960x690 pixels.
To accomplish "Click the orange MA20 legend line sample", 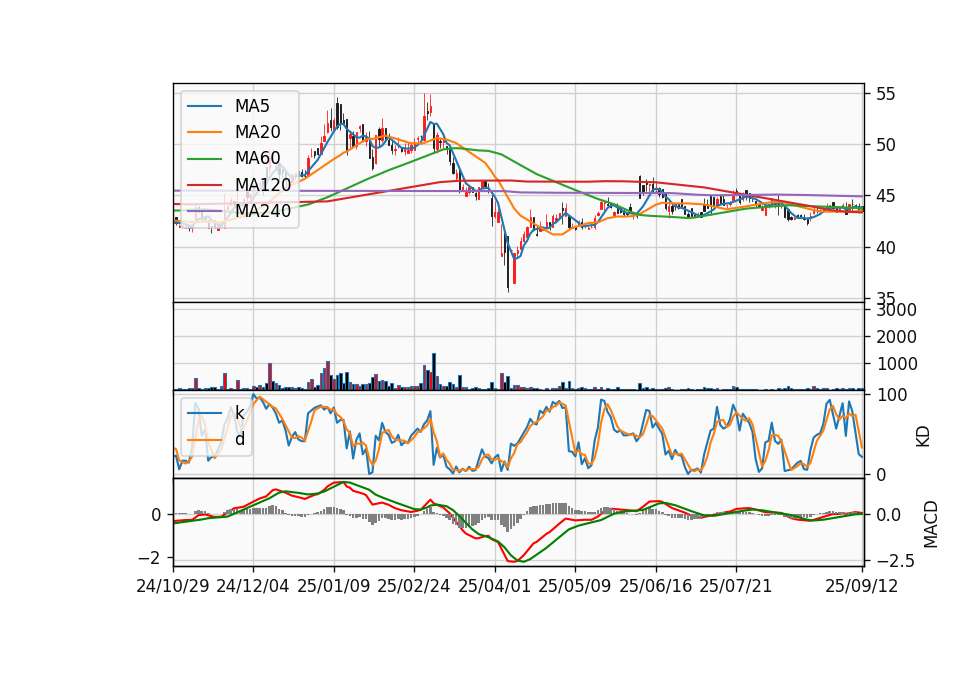I will tap(204, 132).
